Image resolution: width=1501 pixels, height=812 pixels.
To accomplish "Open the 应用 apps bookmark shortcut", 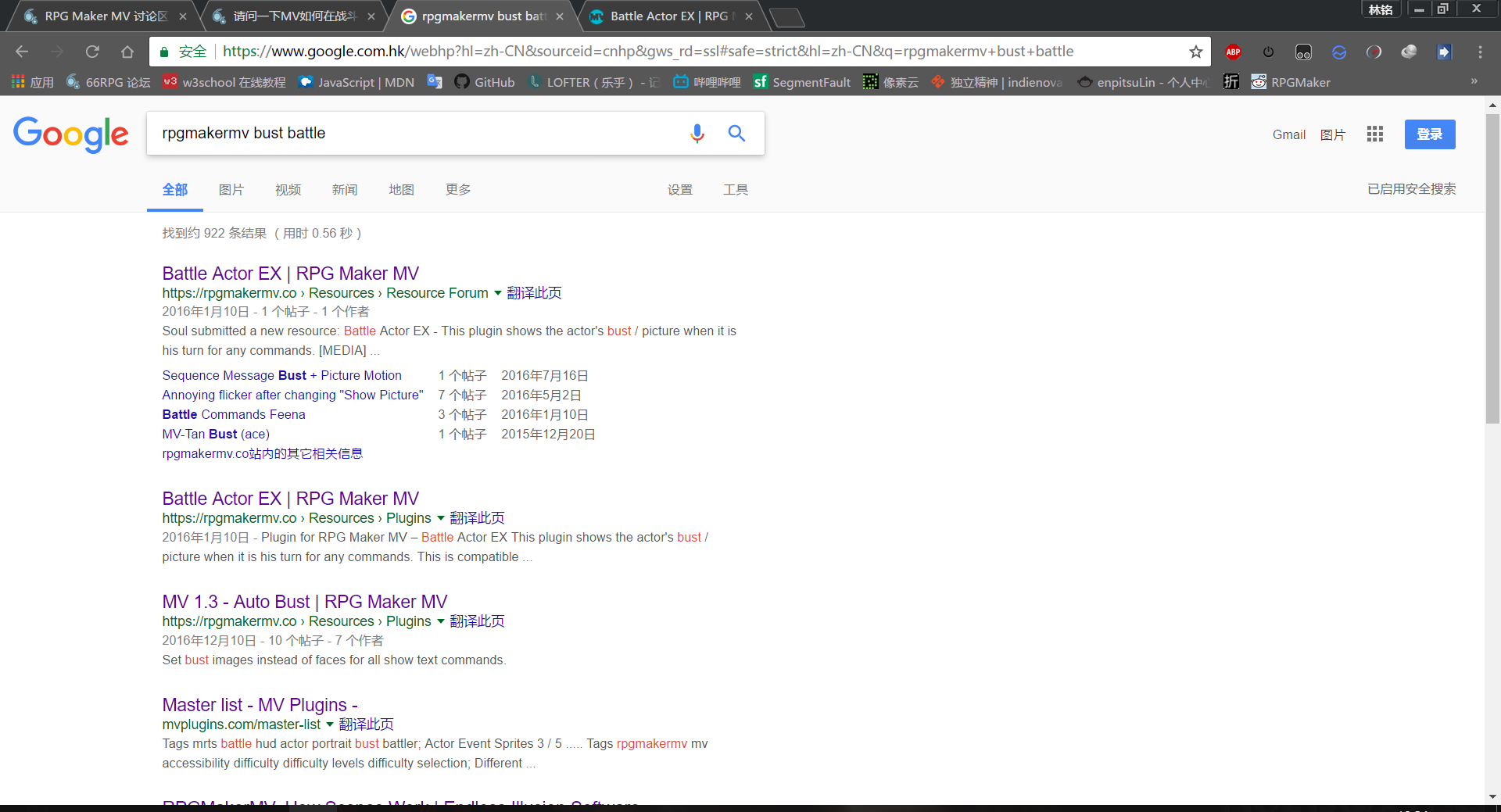I will (33, 82).
